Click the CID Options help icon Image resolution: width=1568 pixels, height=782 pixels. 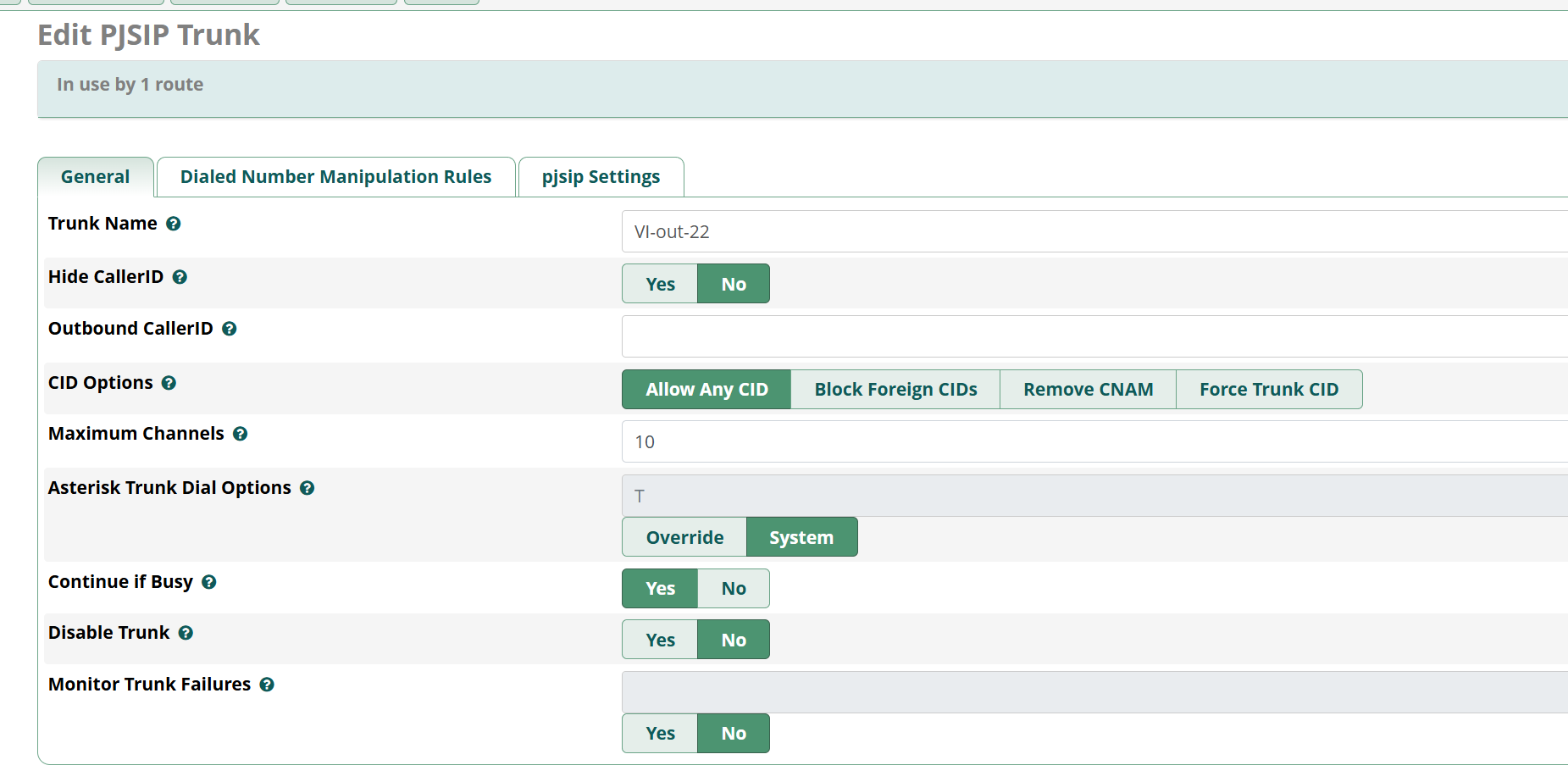[169, 383]
